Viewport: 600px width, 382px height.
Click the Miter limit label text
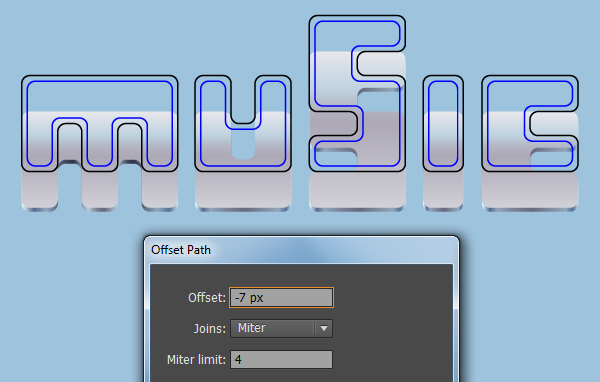click(x=196, y=359)
